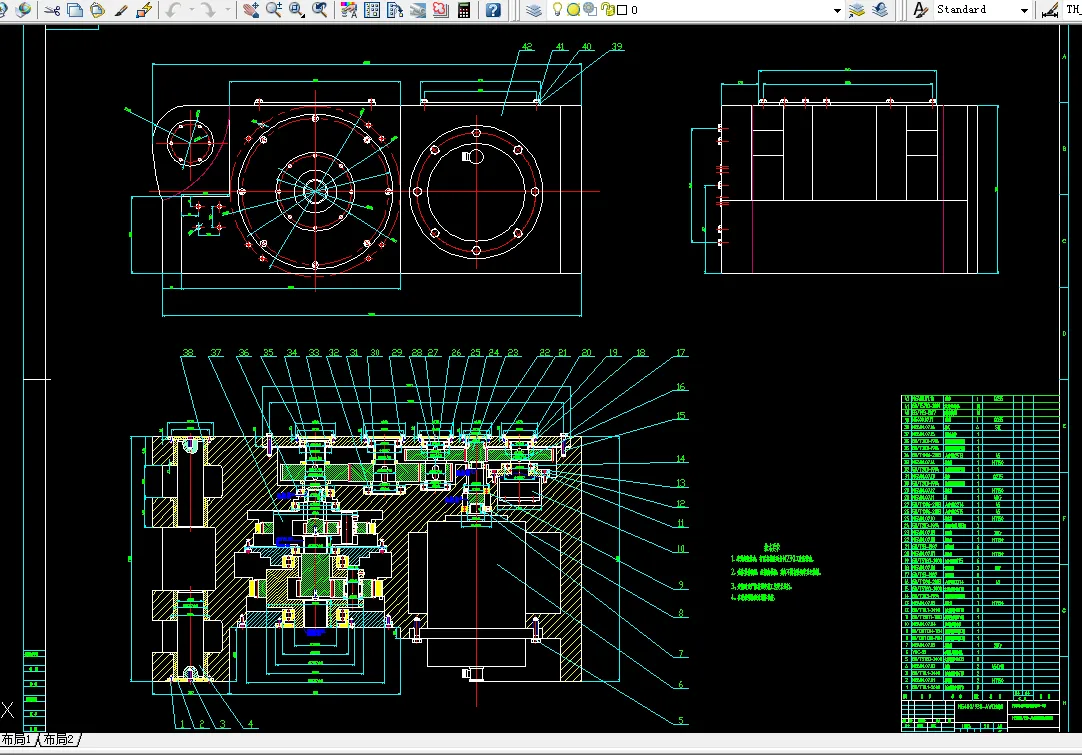Open the Undo history dropdown arrow

191,10
